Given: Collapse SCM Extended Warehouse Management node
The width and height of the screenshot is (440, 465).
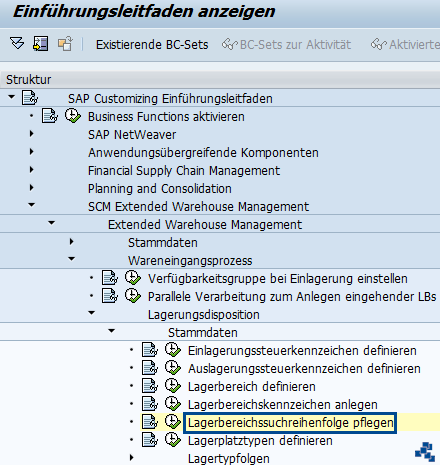Looking at the screenshot, I should 31,205.
